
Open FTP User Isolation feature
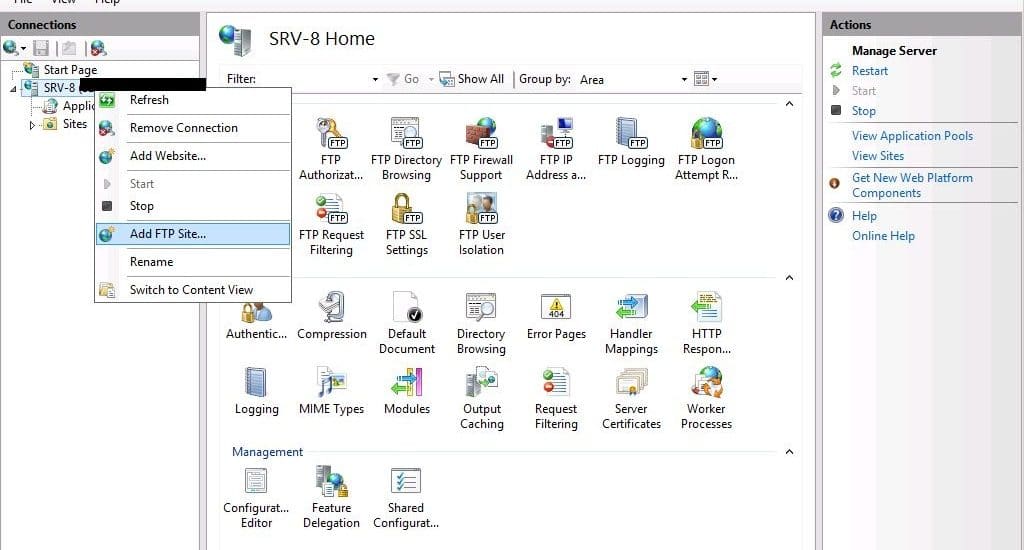pos(481,224)
